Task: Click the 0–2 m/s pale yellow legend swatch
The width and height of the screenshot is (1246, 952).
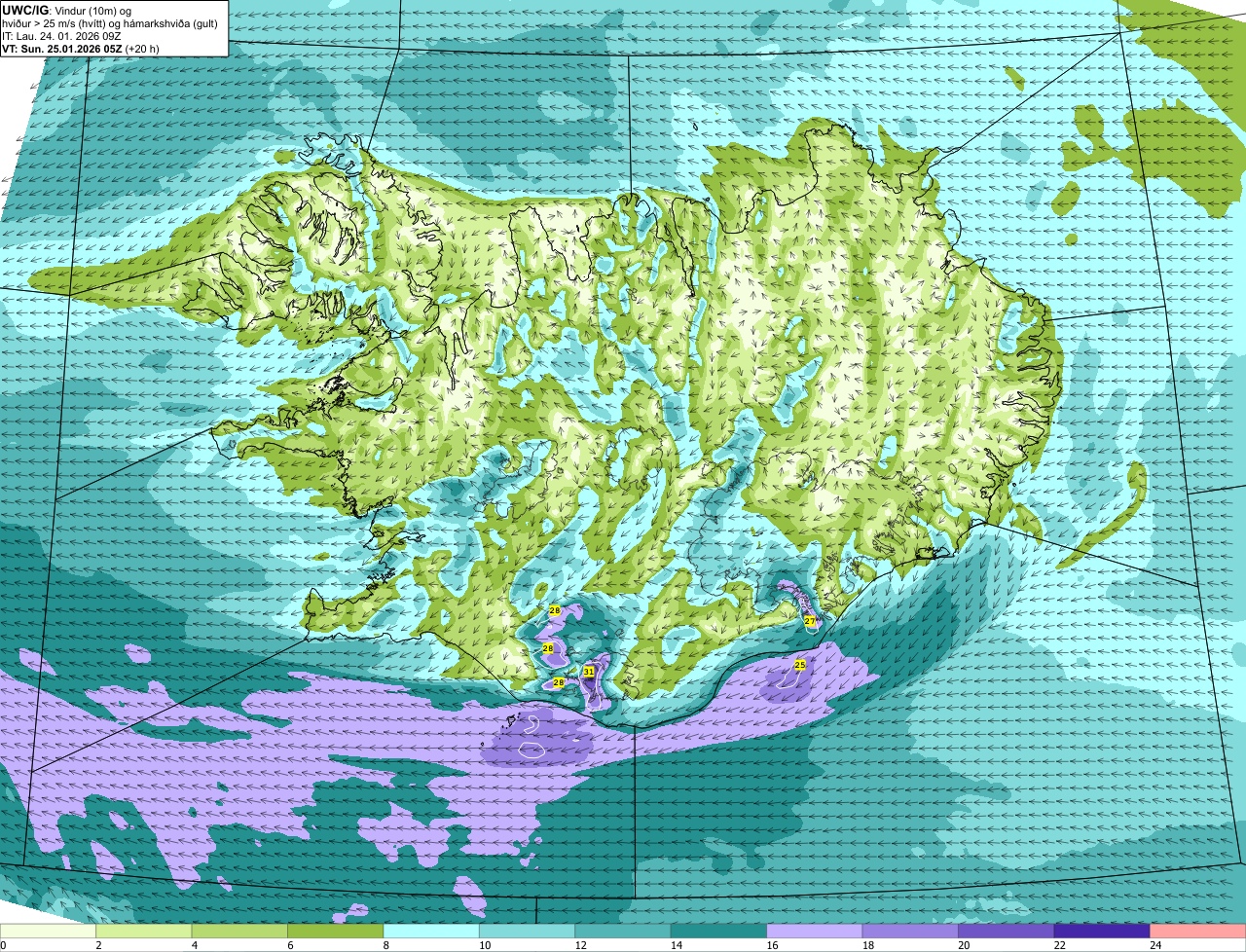Action: click(49, 932)
